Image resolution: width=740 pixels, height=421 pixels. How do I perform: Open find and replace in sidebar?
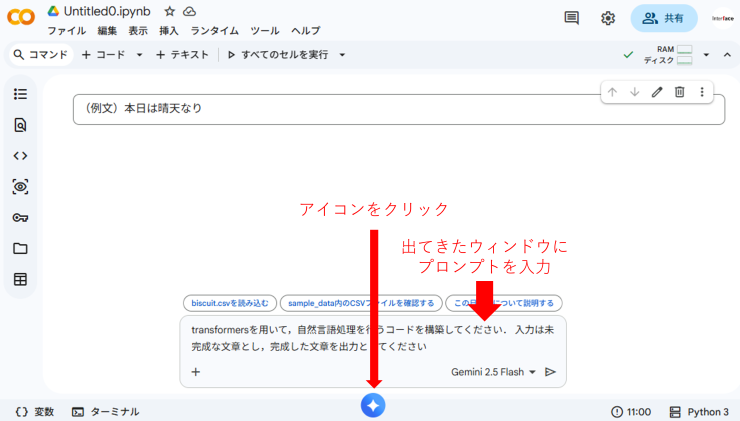click(x=20, y=125)
